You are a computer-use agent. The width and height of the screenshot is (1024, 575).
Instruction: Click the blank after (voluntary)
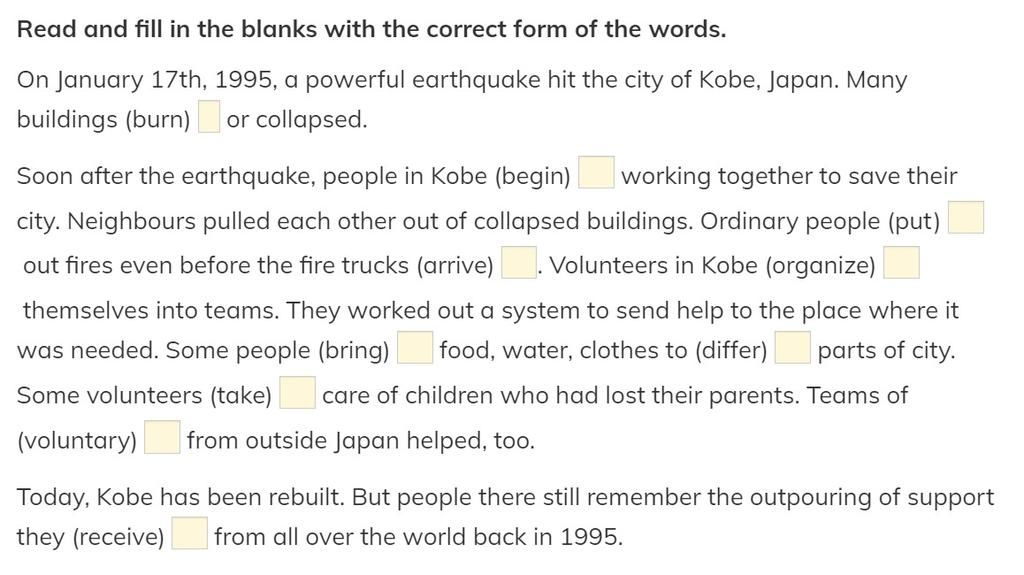click(x=162, y=438)
